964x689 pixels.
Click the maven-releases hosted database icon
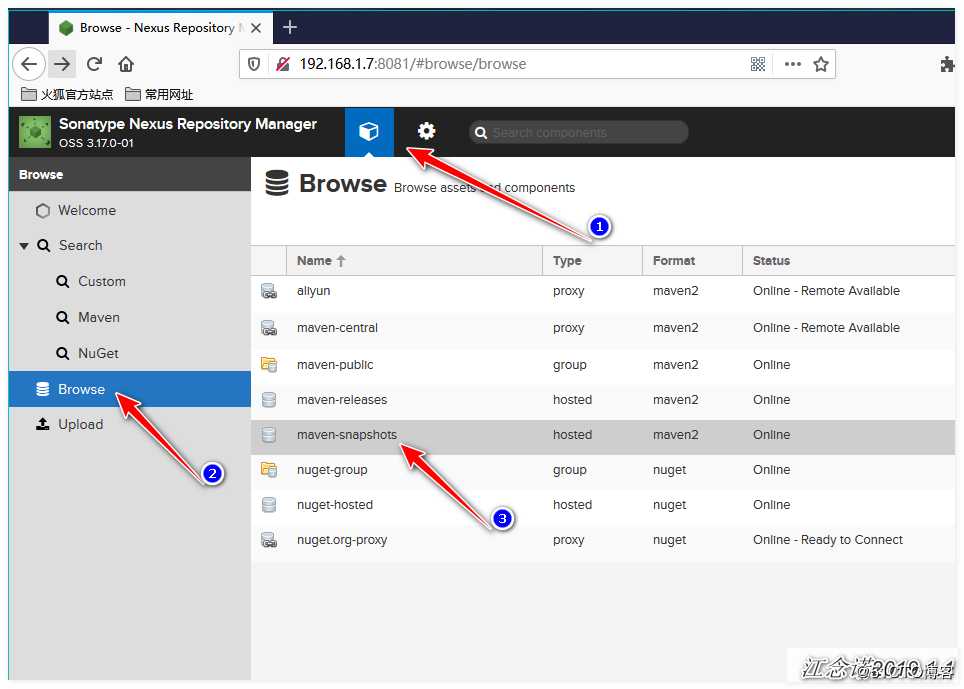[x=269, y=400]
